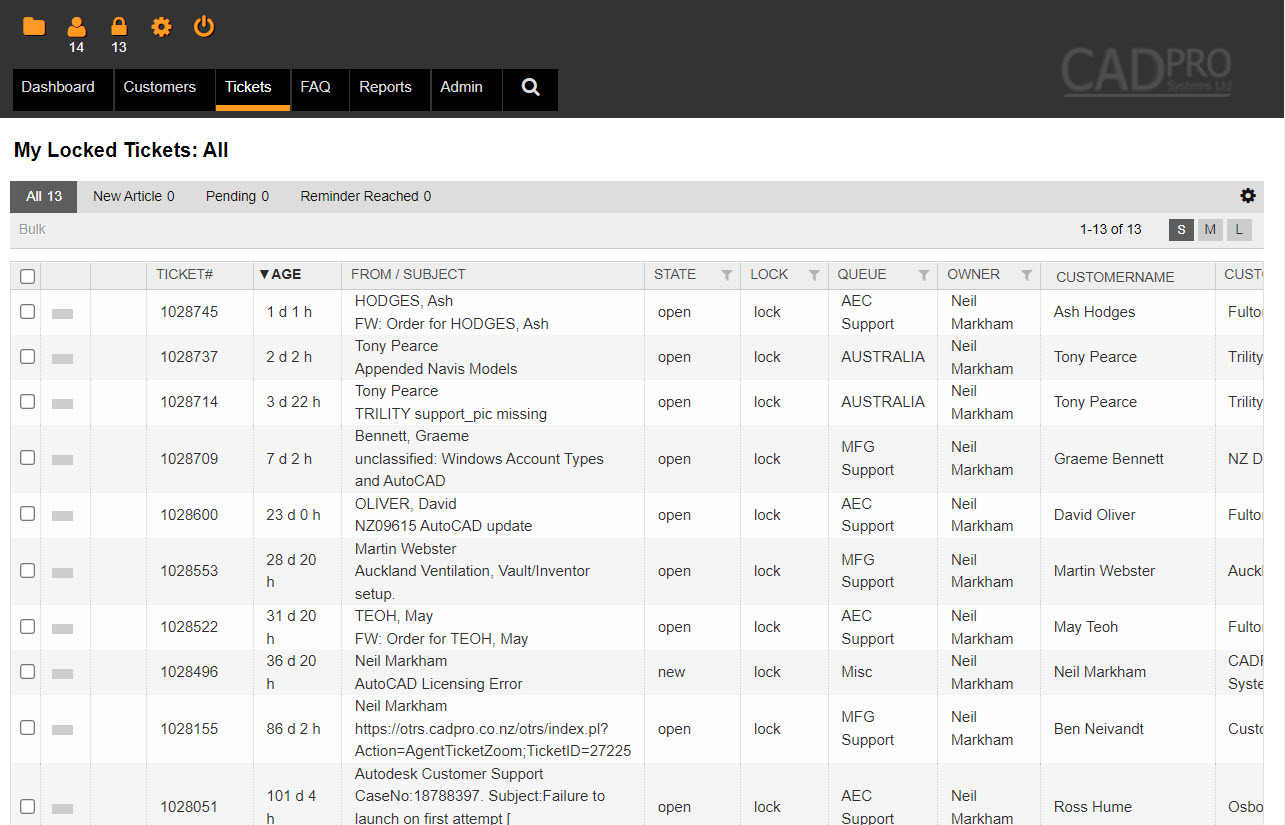
Task: Open ticket 'NZ09615 AutoCAD update'
Action: (443, 526)
